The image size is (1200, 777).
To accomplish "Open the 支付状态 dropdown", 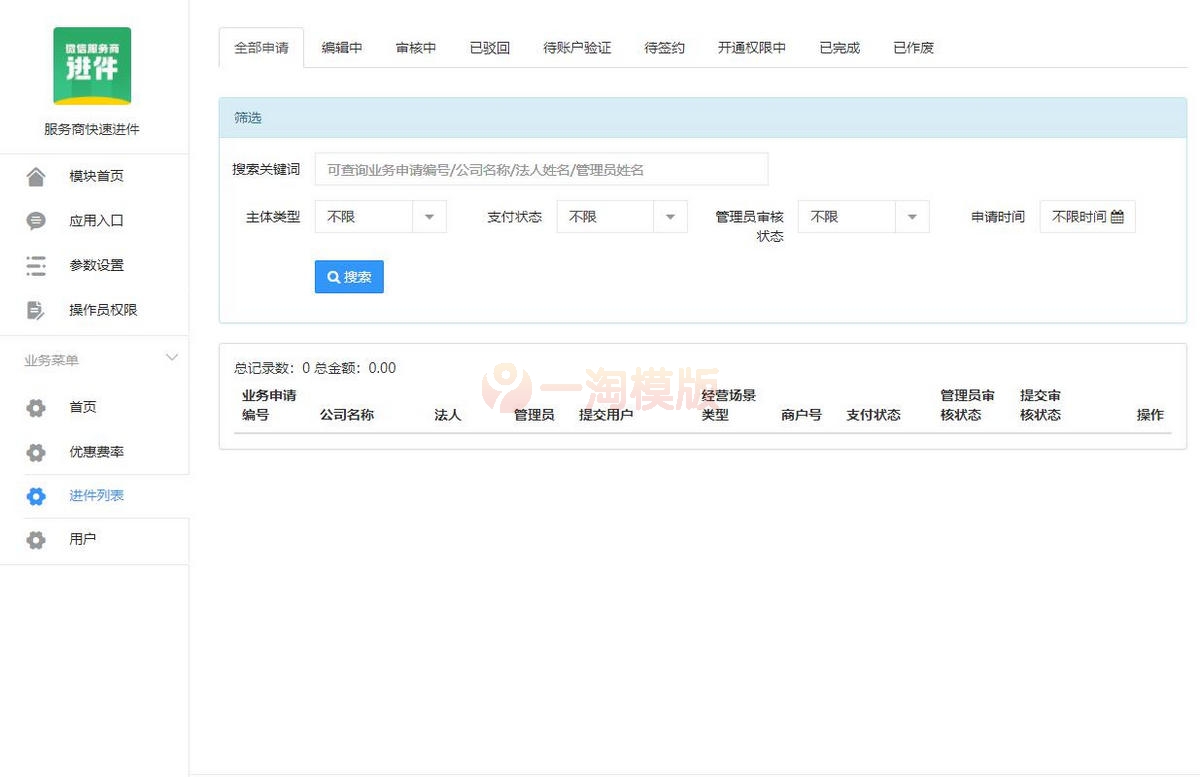I will [x=672, y=216].
